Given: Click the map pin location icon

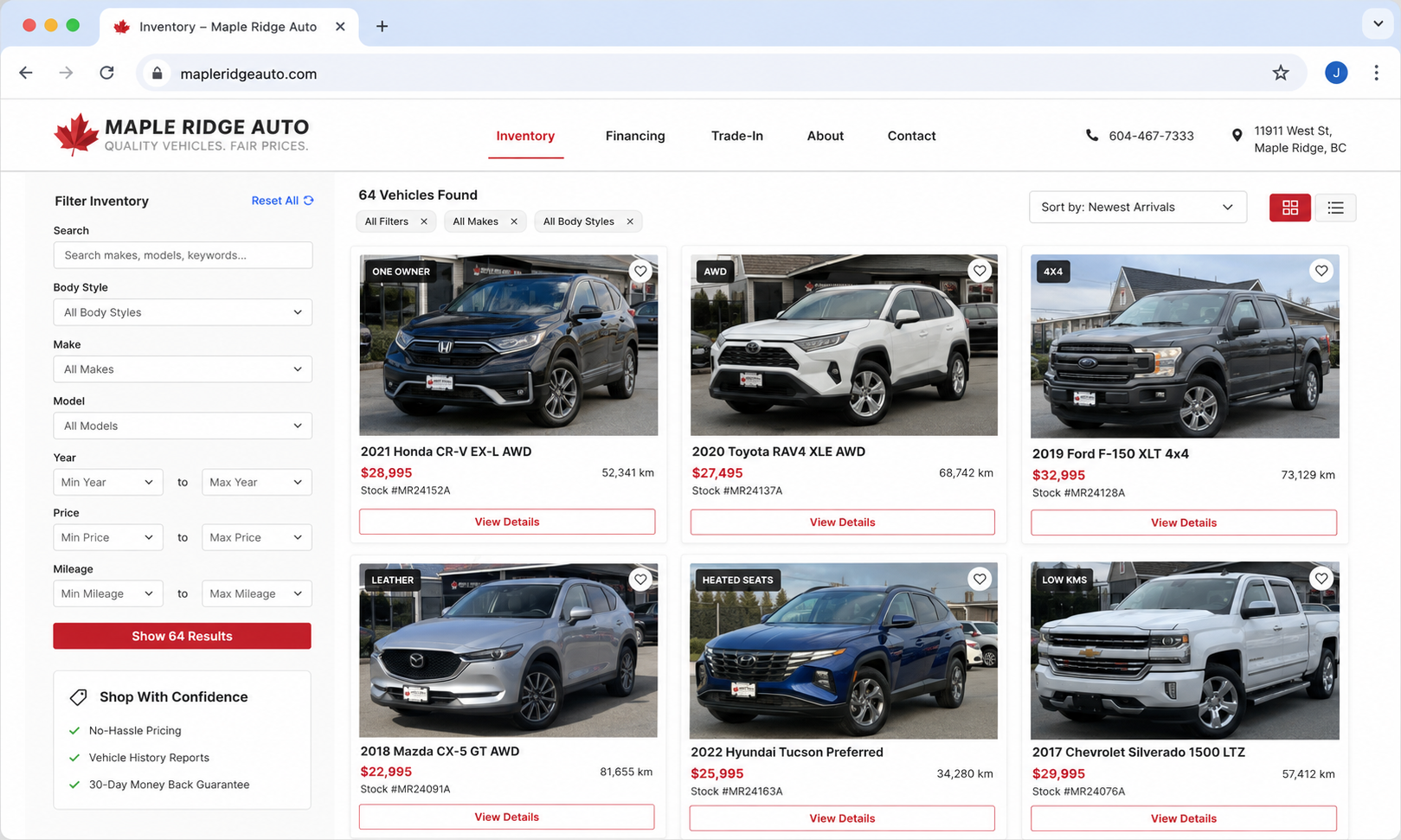Looking at the screenshot, I should 1237,135.
